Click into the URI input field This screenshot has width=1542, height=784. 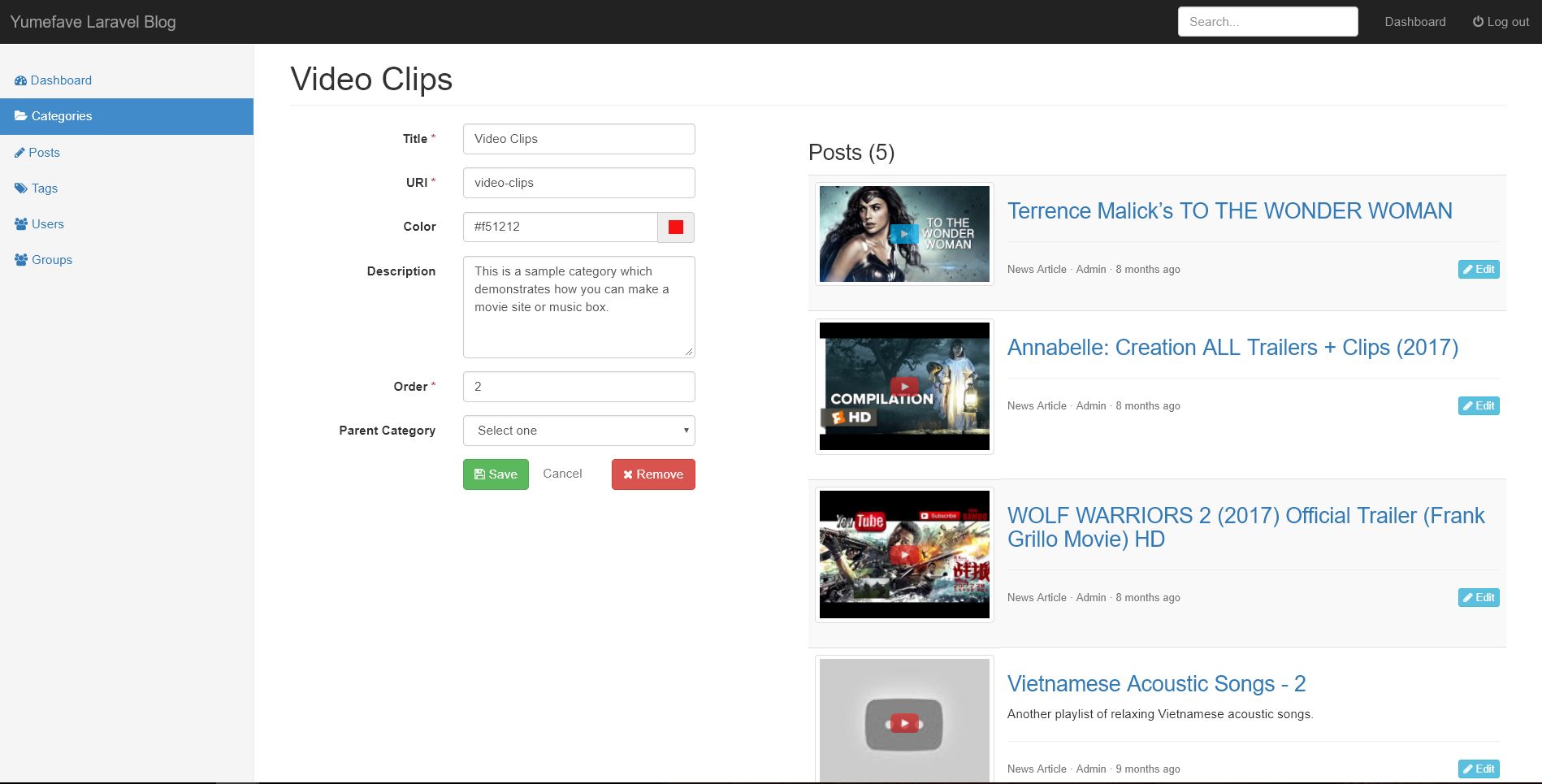(579, 183)
